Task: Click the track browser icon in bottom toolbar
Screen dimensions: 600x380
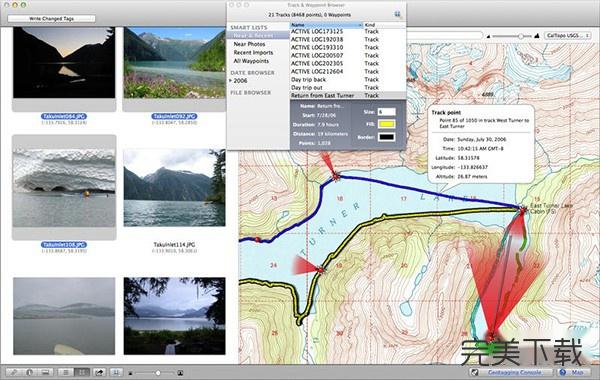Action: [x=116, y=372]
